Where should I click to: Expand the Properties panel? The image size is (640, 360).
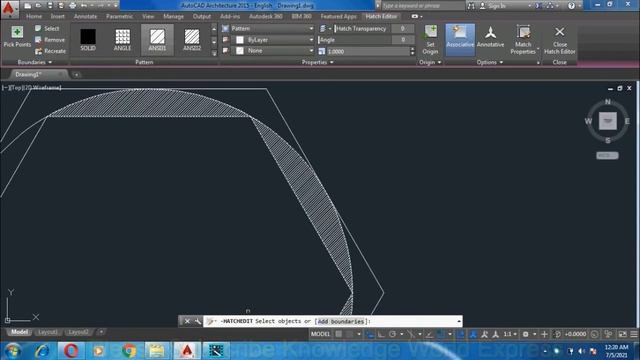pyautogui.click(x=318, y=62)
